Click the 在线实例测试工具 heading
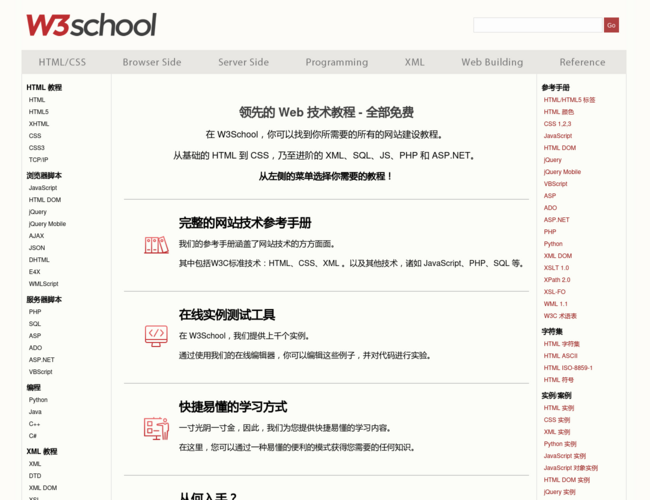This screenshot has height=500, width=650. point(227,315)
